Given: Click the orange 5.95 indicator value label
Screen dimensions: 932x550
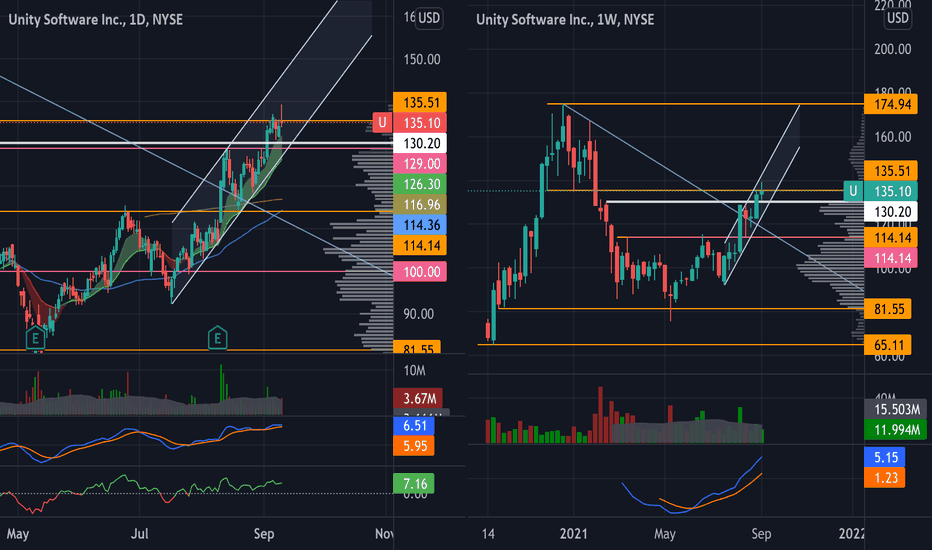Looking at the screenshot, I should [x=414, y=446].
